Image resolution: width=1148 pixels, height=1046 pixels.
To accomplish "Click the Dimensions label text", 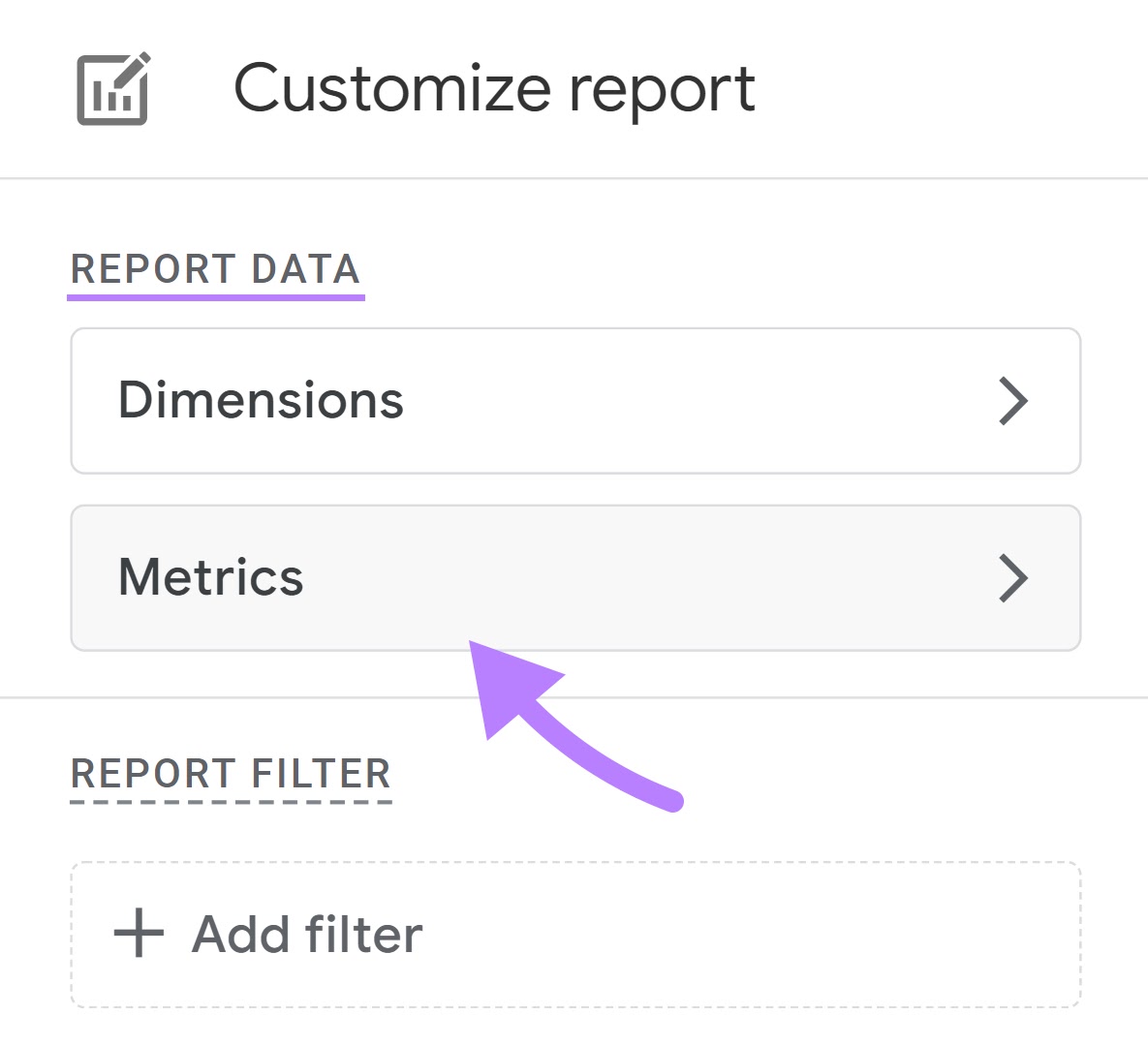I will point(260,401).
